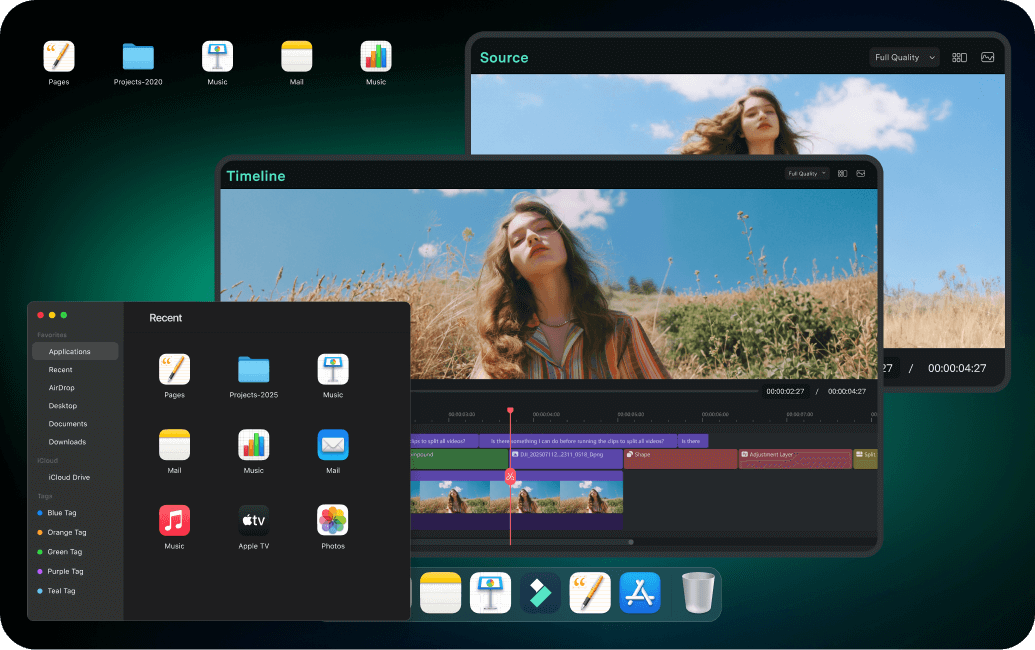Click the Finder bar-chart icon labeled Music

[x=253, y=445]
